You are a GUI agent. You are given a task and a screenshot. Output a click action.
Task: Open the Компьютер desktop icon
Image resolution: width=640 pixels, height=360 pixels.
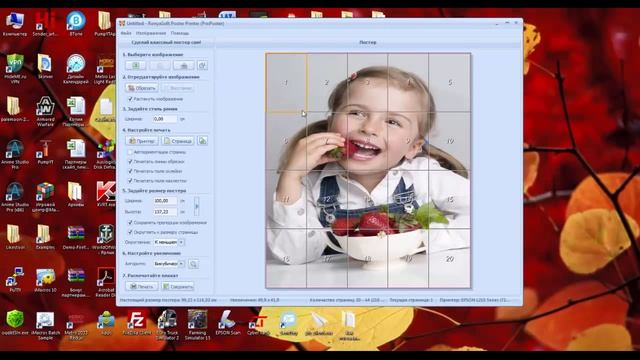[x=15, y=24]
